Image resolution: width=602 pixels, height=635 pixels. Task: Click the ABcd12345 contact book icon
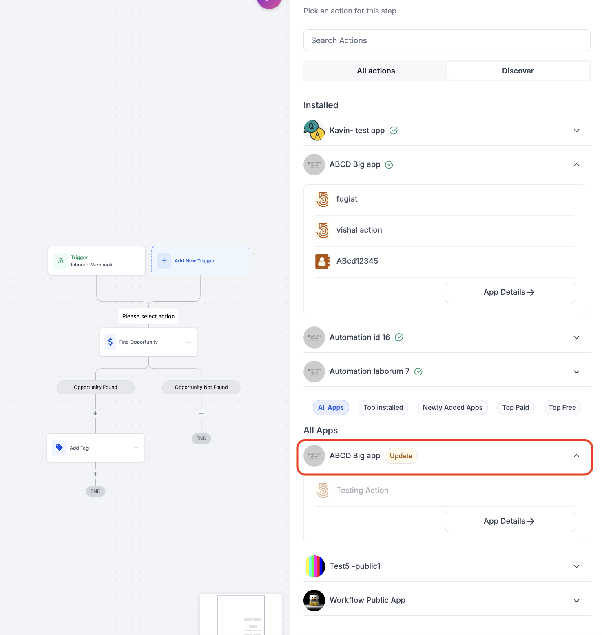tap(322, 261)
